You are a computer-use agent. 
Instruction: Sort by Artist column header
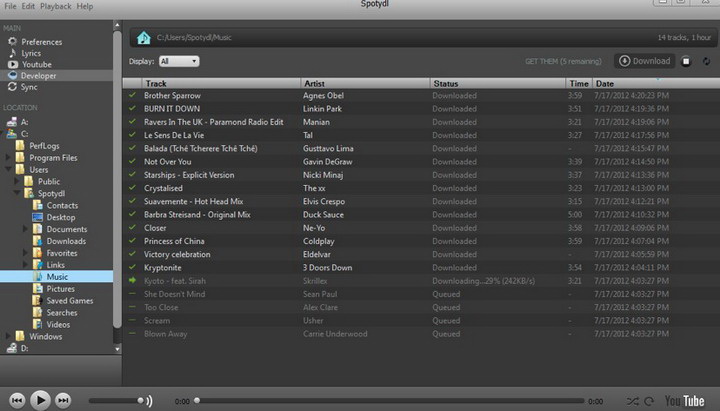(x=366, y=84)
